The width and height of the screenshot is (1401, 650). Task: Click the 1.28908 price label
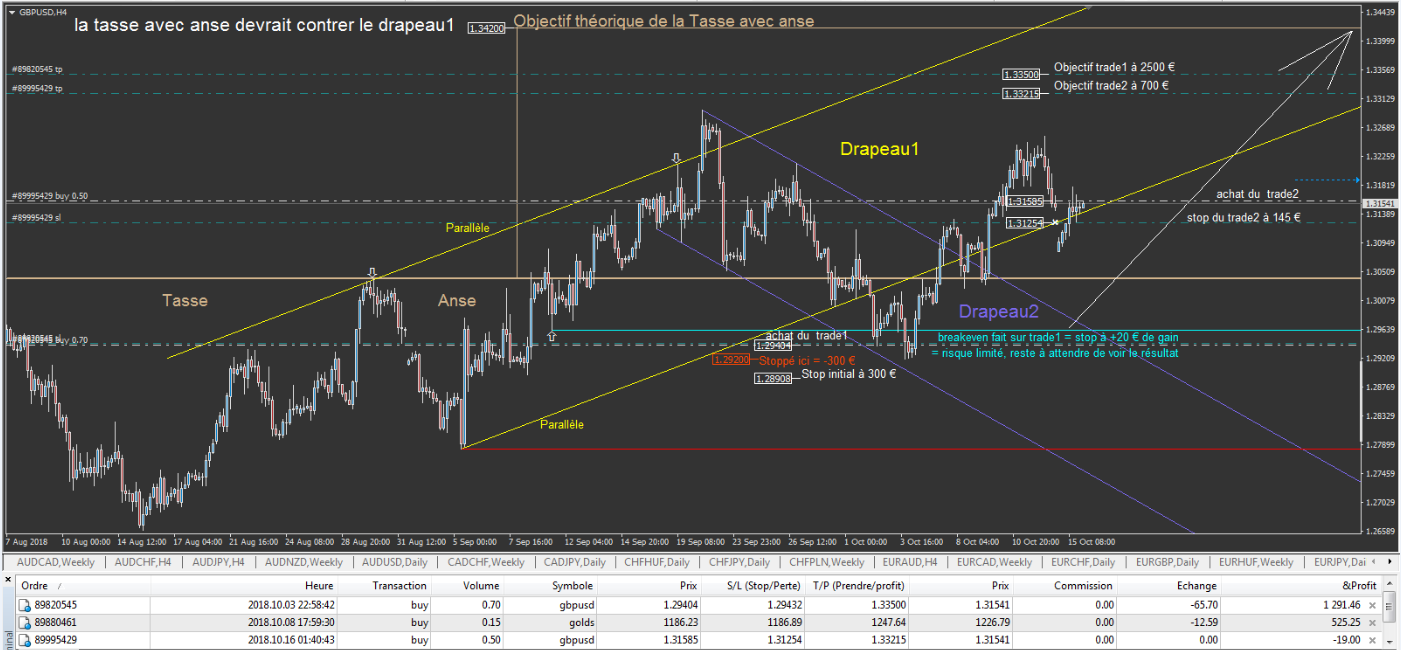pyautogui.click(x=773, y=378)
